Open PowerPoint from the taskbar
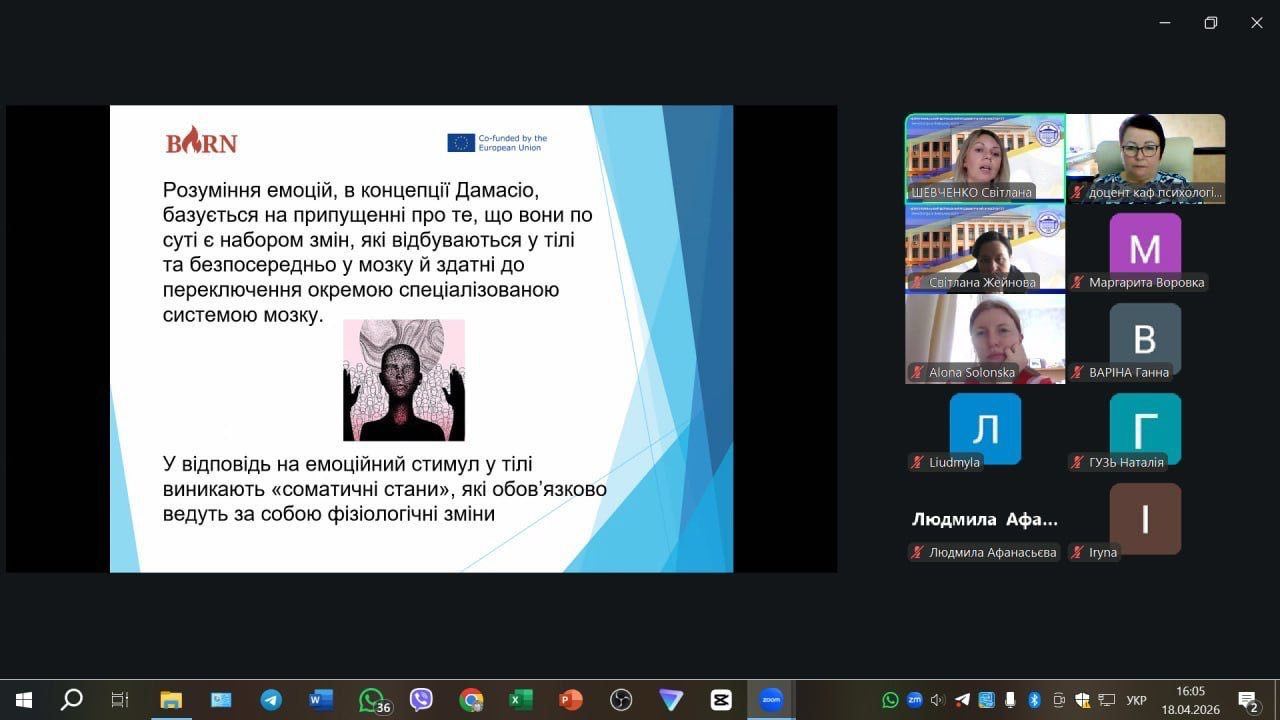The height and width of the screenshot is (720, 1280). coord(571,700)
